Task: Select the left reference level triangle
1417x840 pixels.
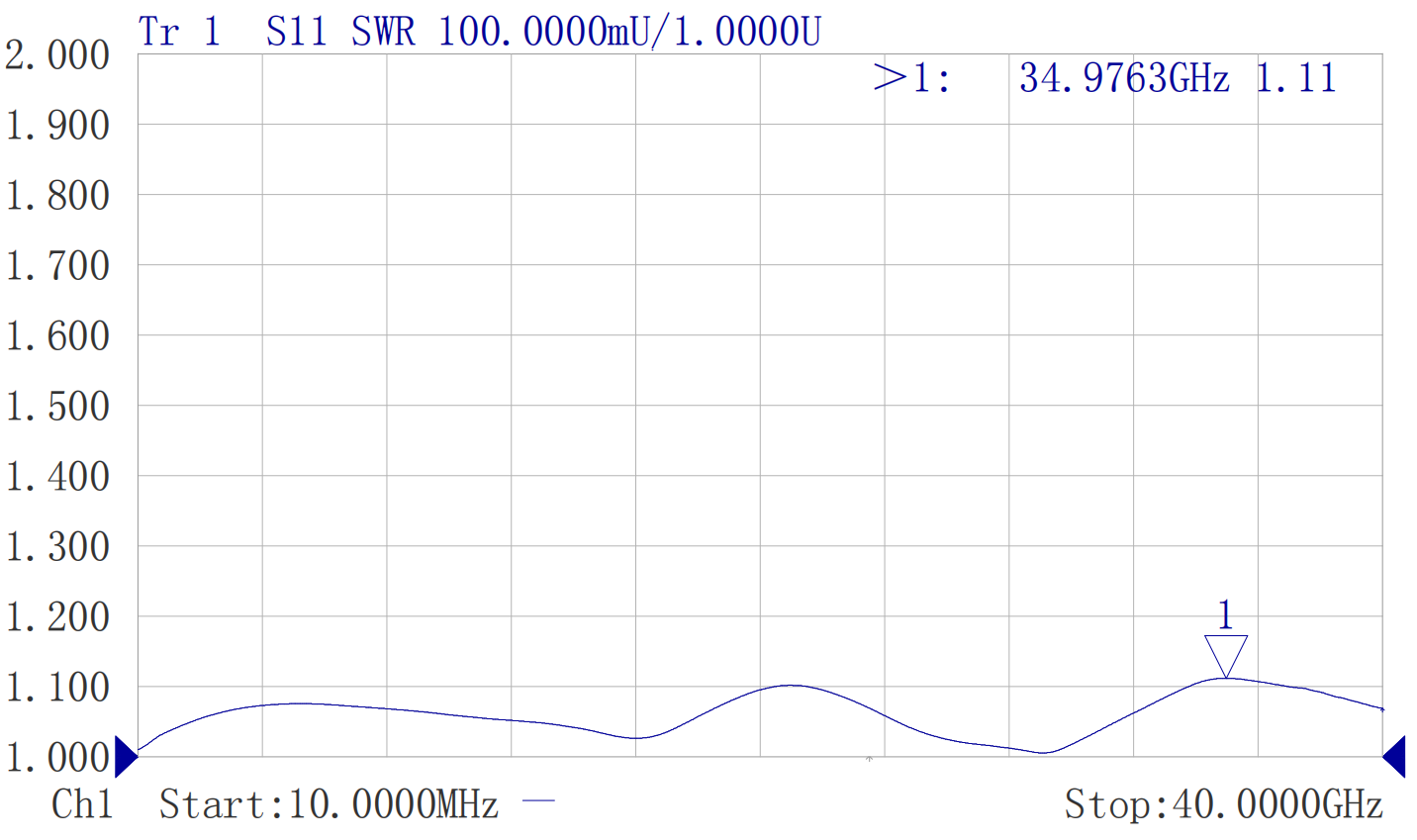Action: coord(126,757)
